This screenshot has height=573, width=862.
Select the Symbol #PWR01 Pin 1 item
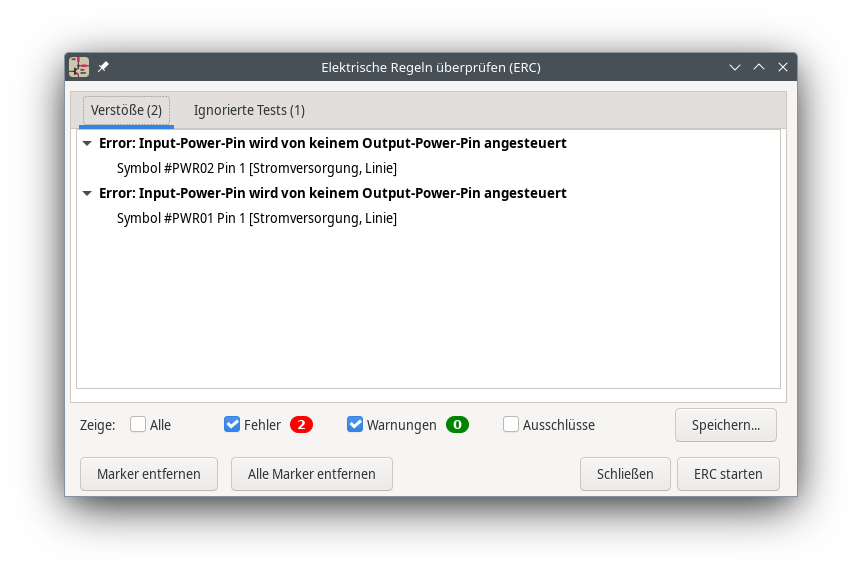[256, 218]
